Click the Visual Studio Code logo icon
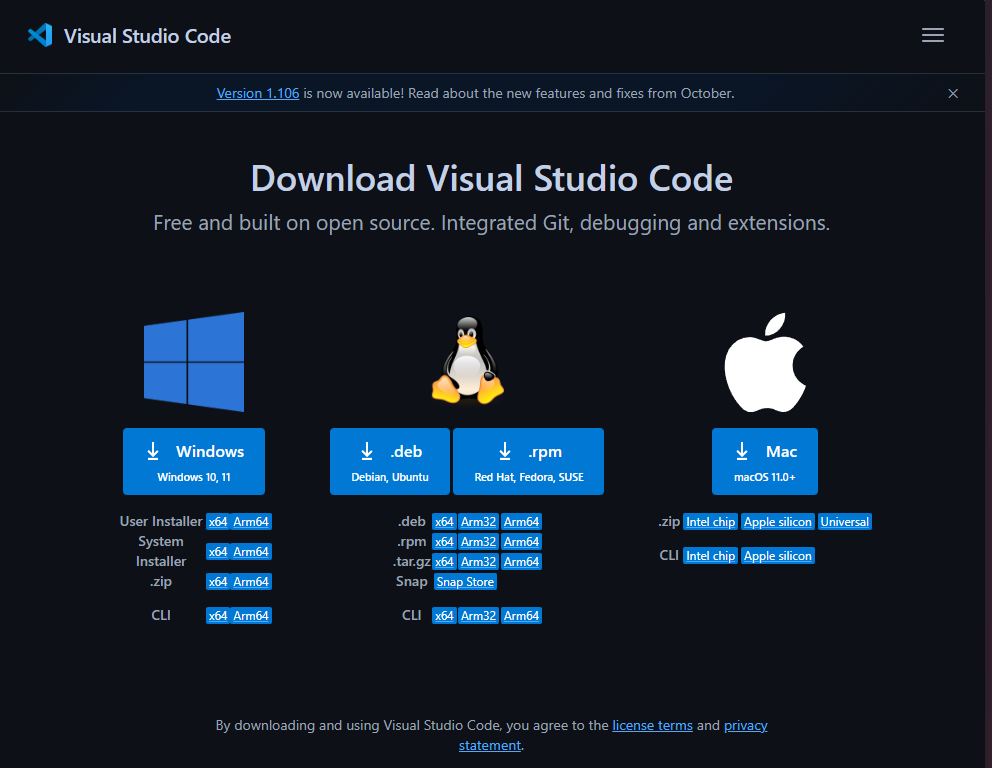Viewport: 992px width, 768px height. click(x=40, y=35)
